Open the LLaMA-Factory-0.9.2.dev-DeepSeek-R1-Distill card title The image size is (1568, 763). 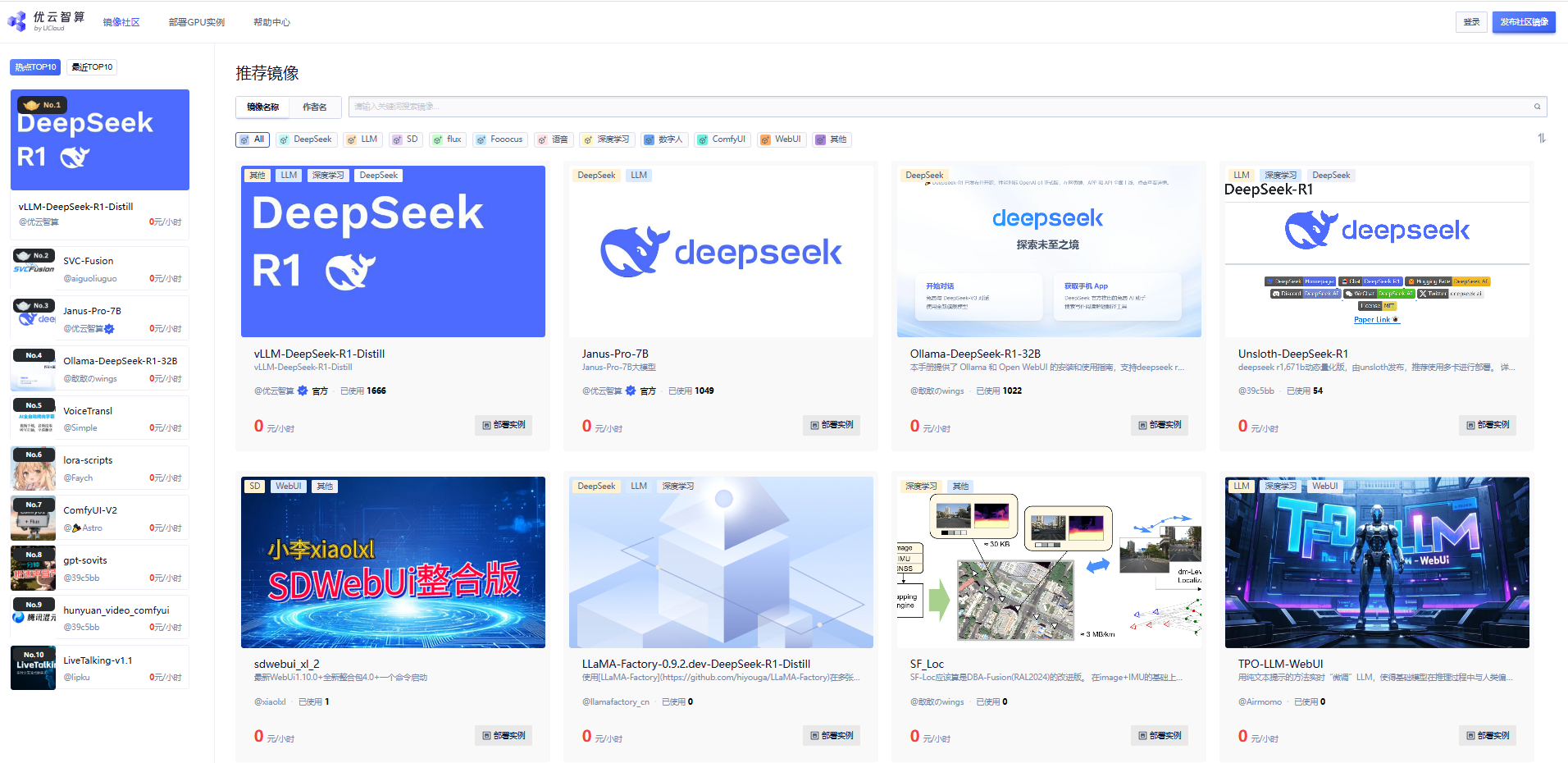(696, 664)
